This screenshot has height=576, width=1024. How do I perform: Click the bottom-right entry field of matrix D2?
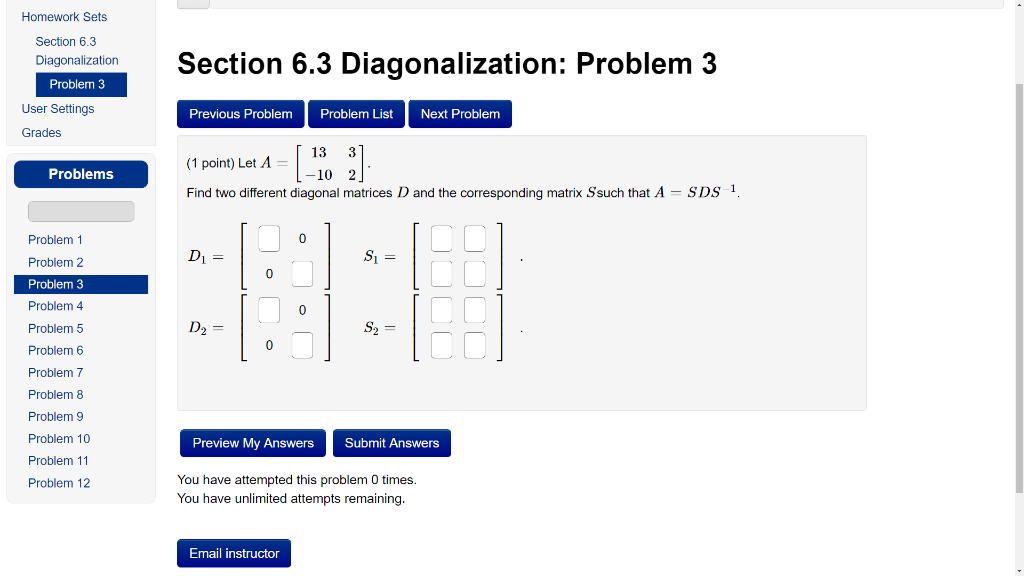[301, 345]
